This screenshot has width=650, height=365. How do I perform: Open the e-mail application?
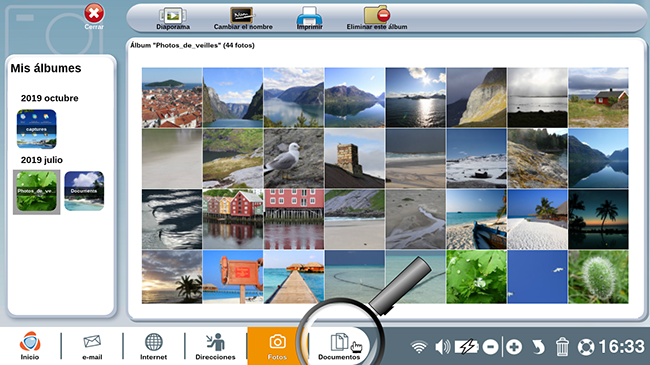[x=92, y=346]
